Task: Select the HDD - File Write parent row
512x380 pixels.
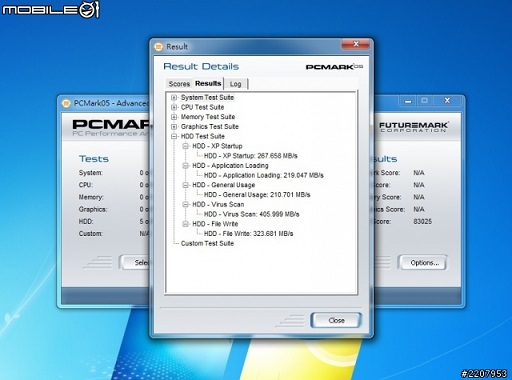Action: [x=215, y=224]
